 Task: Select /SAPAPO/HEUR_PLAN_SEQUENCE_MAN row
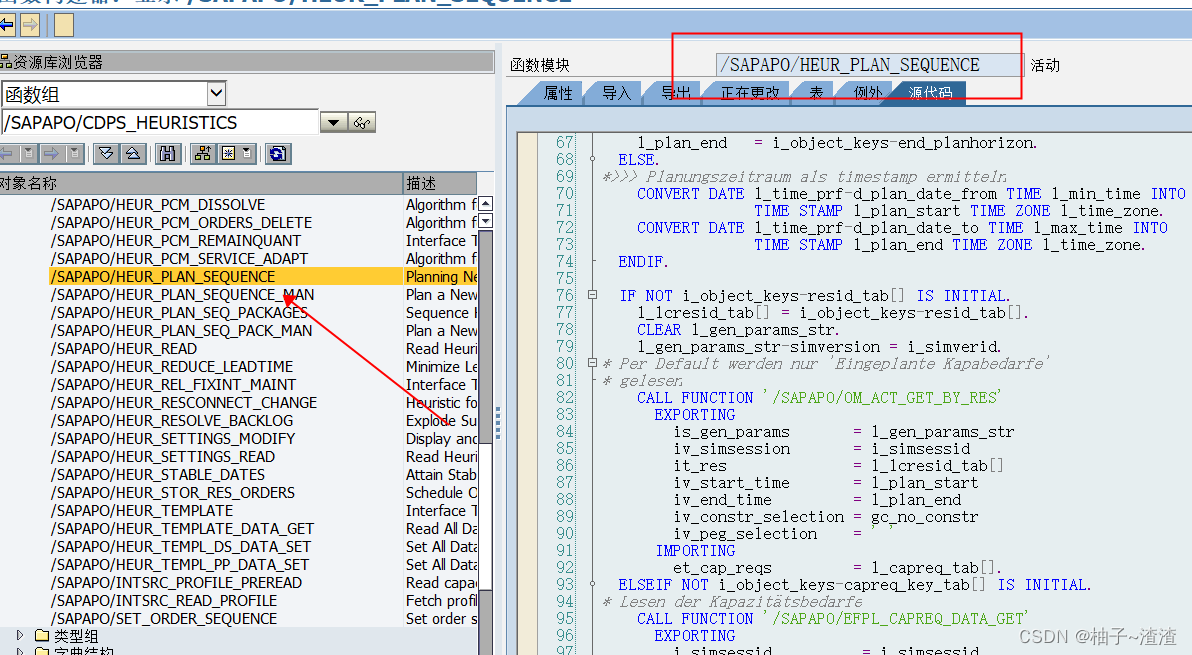182,295
